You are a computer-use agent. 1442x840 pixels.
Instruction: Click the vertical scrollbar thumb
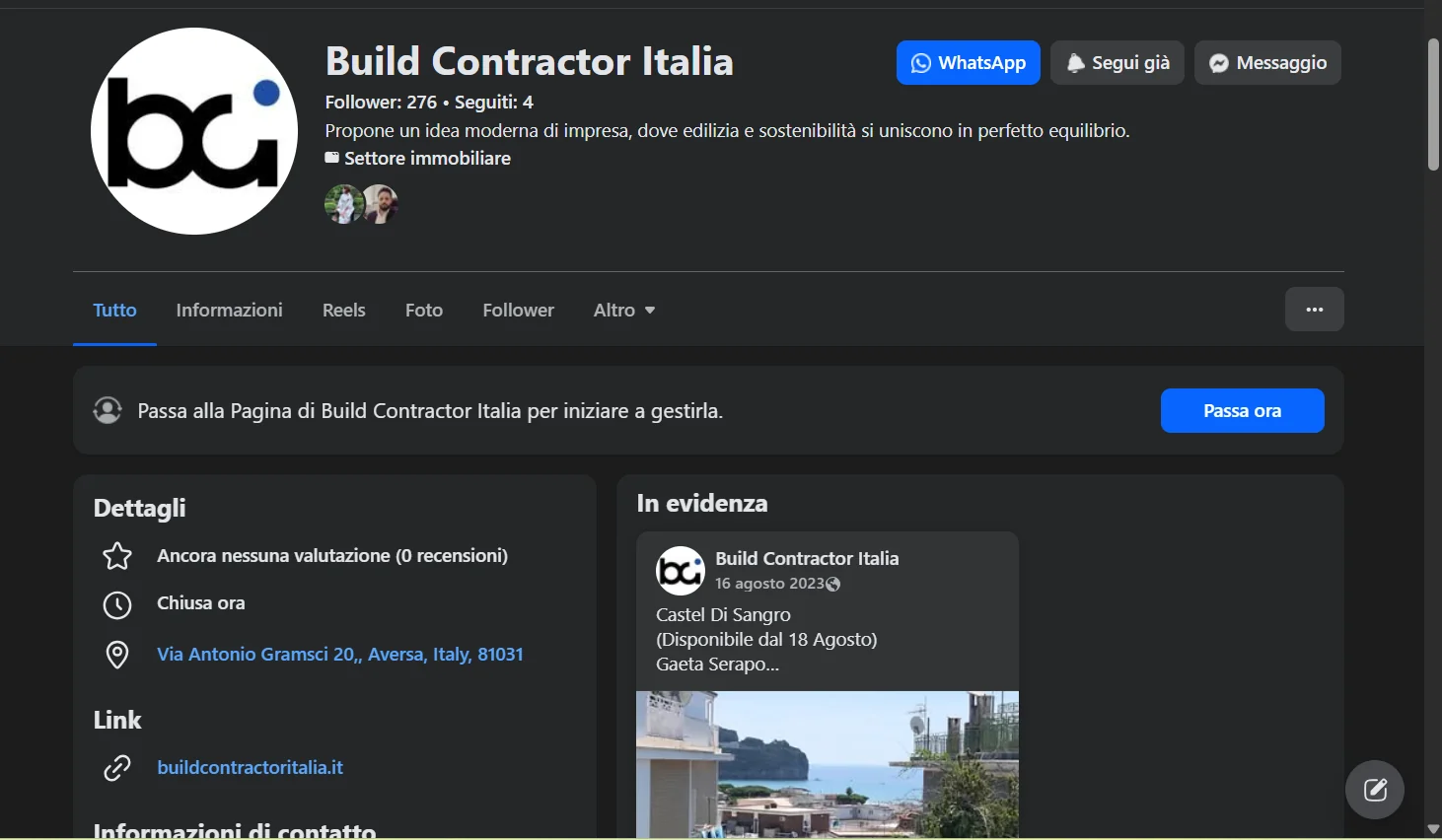pyautogui.click(x=1433, y=105)
